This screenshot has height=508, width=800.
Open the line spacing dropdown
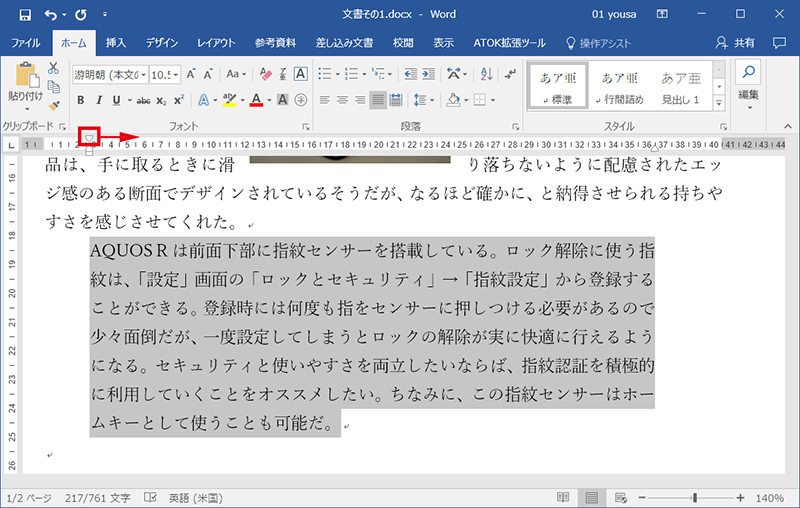[x=424, y=100]
